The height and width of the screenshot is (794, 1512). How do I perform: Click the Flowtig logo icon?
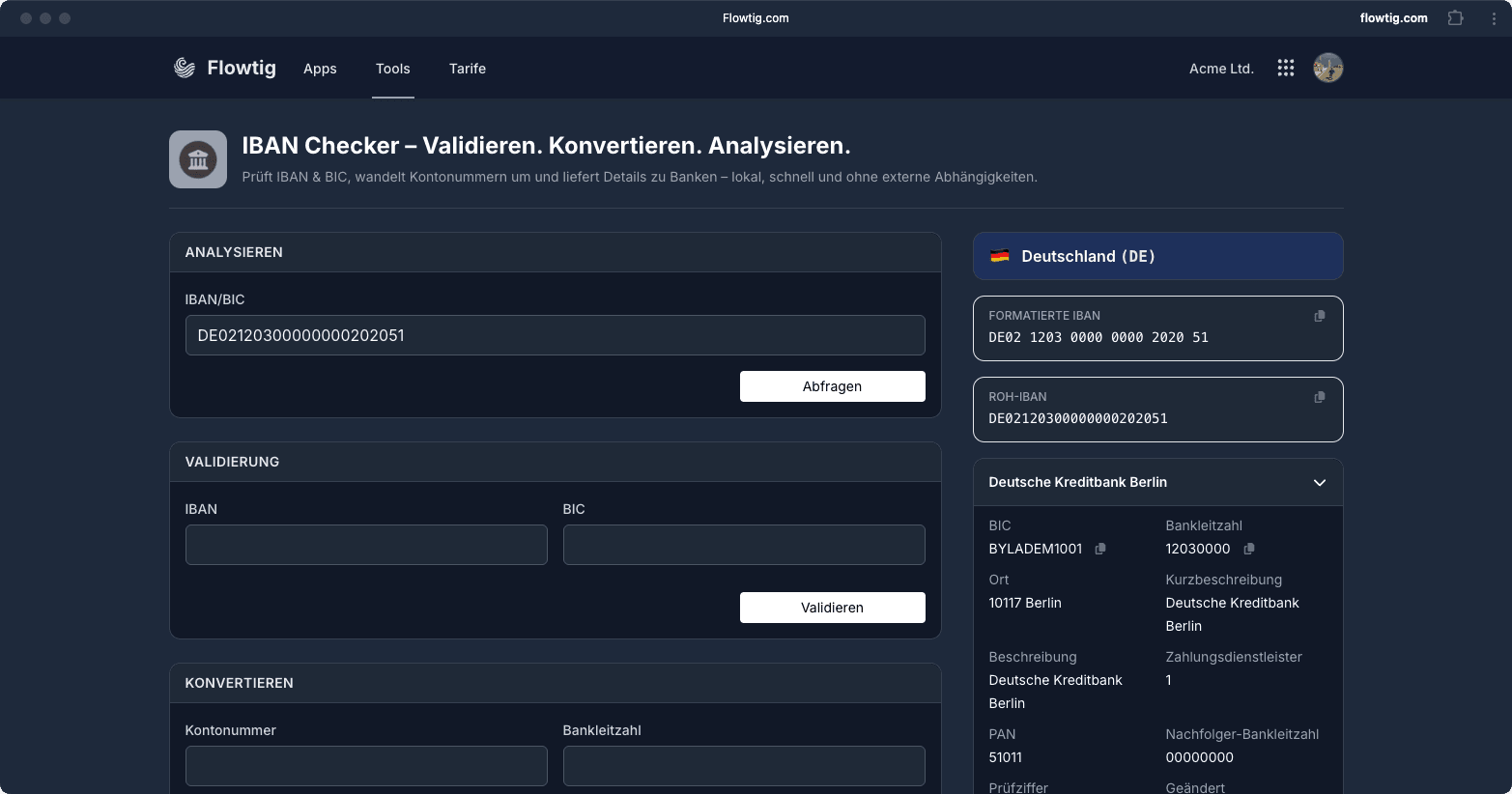[185, 68]
